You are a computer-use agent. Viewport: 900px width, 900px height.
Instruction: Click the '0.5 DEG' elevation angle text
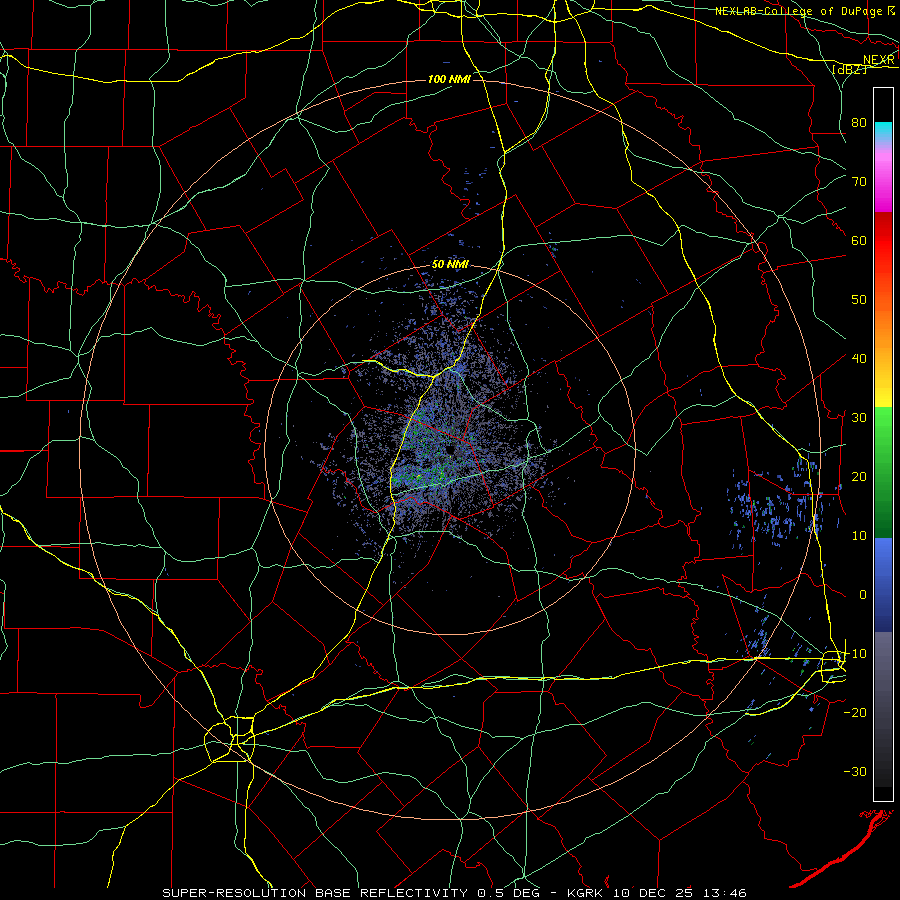[507, 893]
